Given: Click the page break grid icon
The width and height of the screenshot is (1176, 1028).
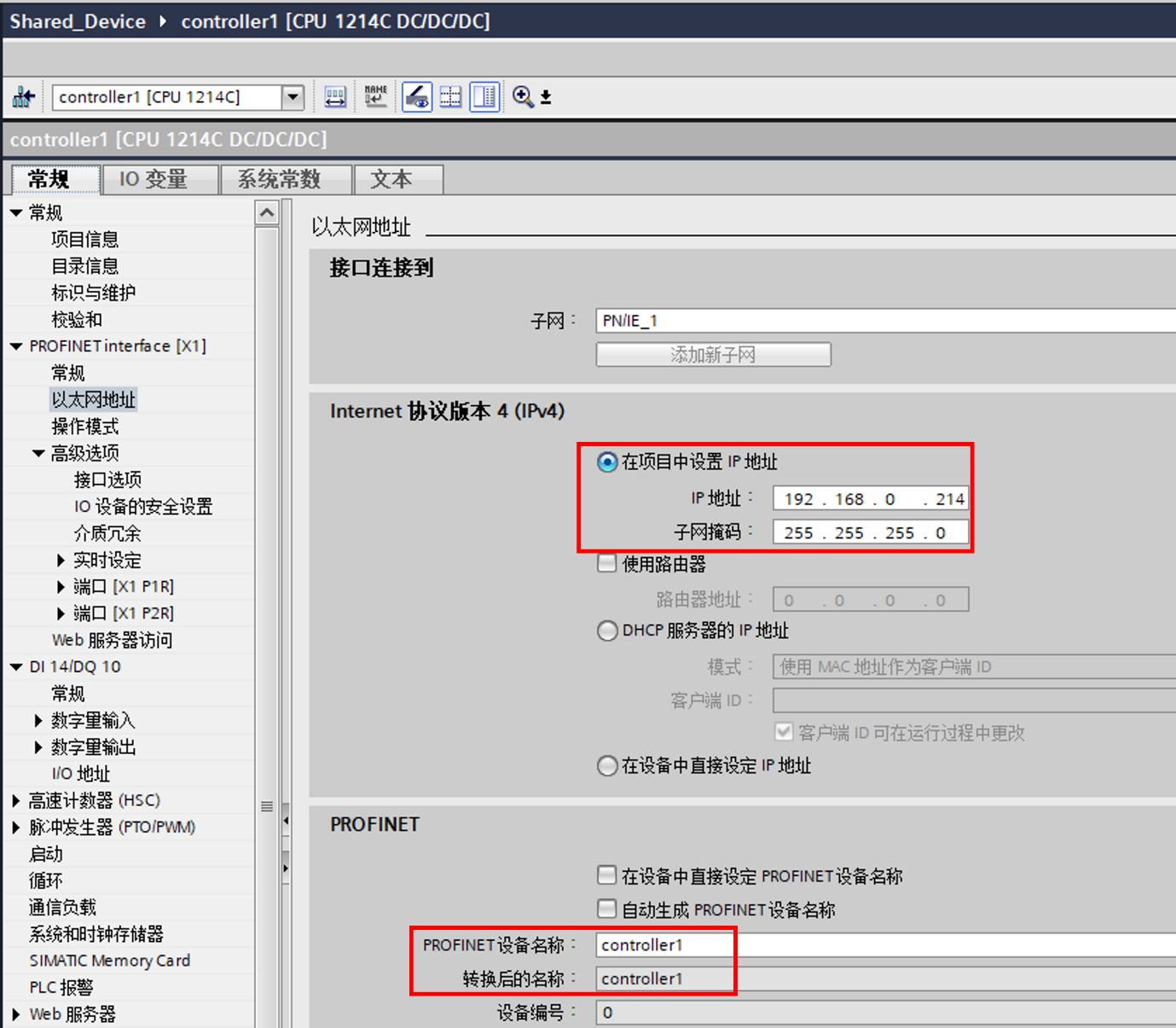Looking at the screenshot, I should point(450,97).
